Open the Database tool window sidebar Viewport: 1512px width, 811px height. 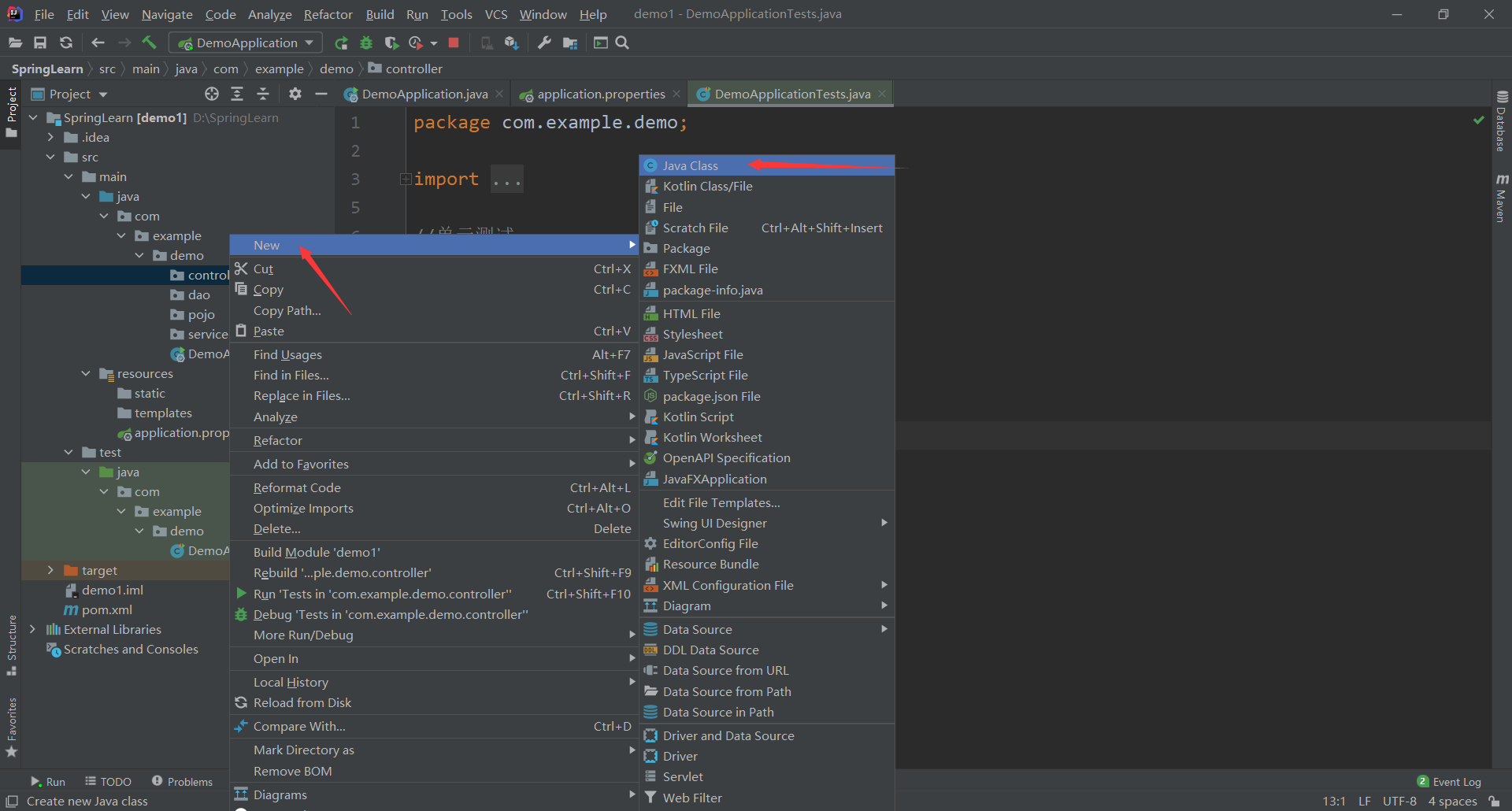click(x=1502, y=120)
